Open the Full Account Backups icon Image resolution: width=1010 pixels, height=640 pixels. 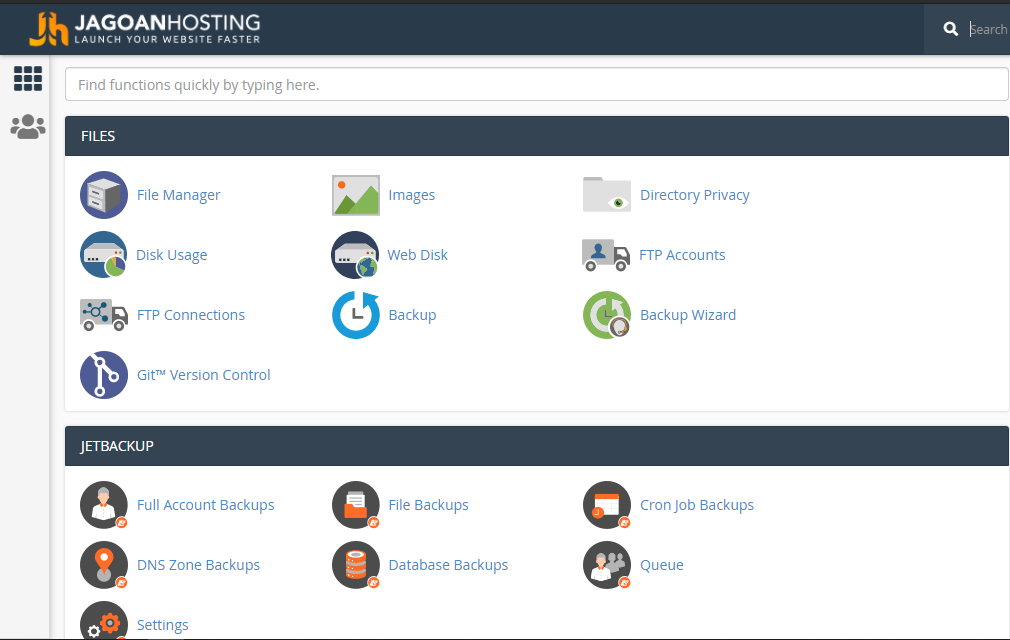104,505
